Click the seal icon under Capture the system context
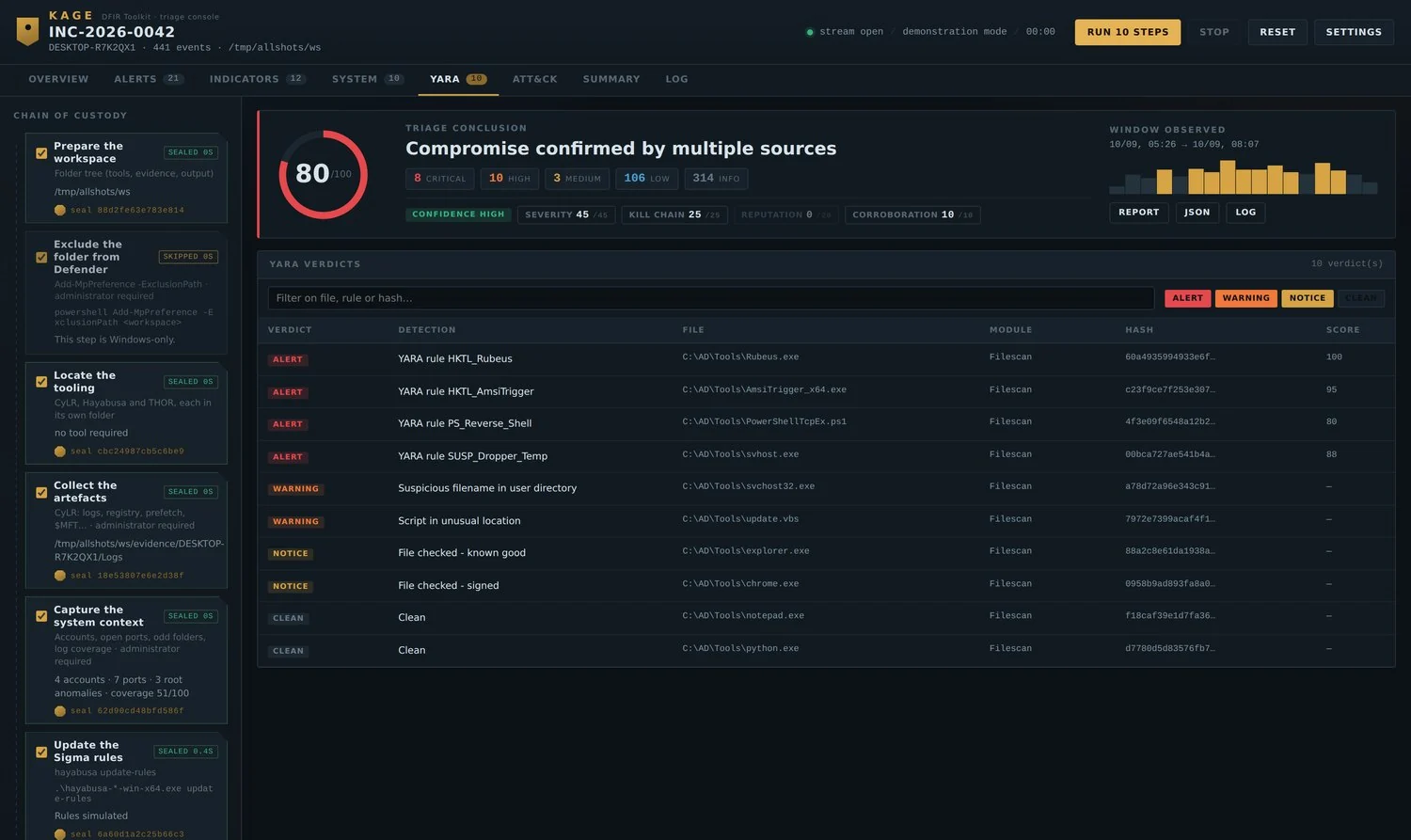The height and width of the screenshot is (840, 1411). pyautogui.click(x=60, y=710)
